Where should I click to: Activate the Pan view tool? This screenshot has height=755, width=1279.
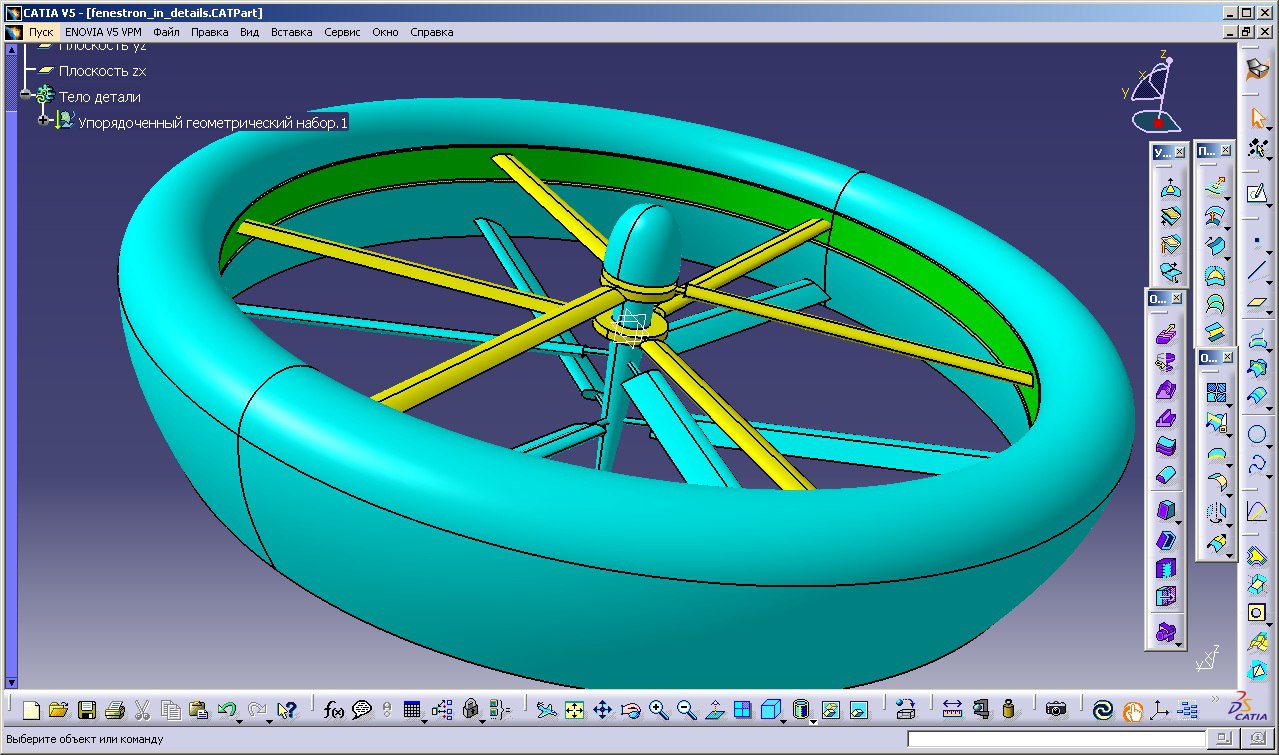(602, 710)
